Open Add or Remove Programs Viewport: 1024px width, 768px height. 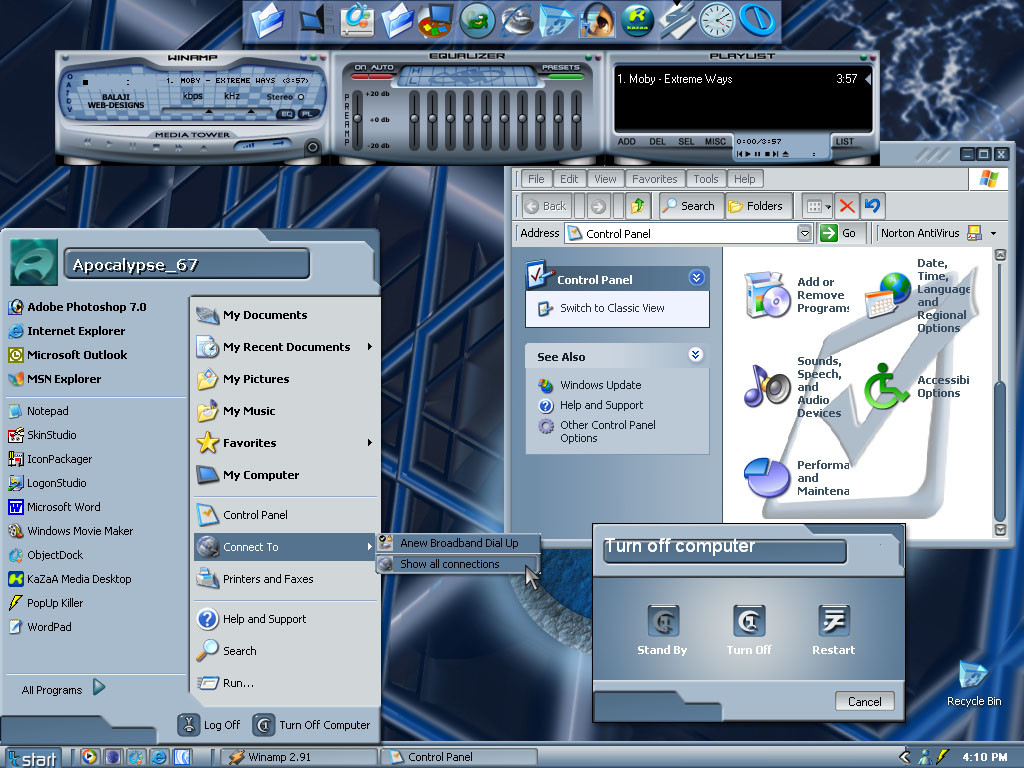click(x=797, y=295)
